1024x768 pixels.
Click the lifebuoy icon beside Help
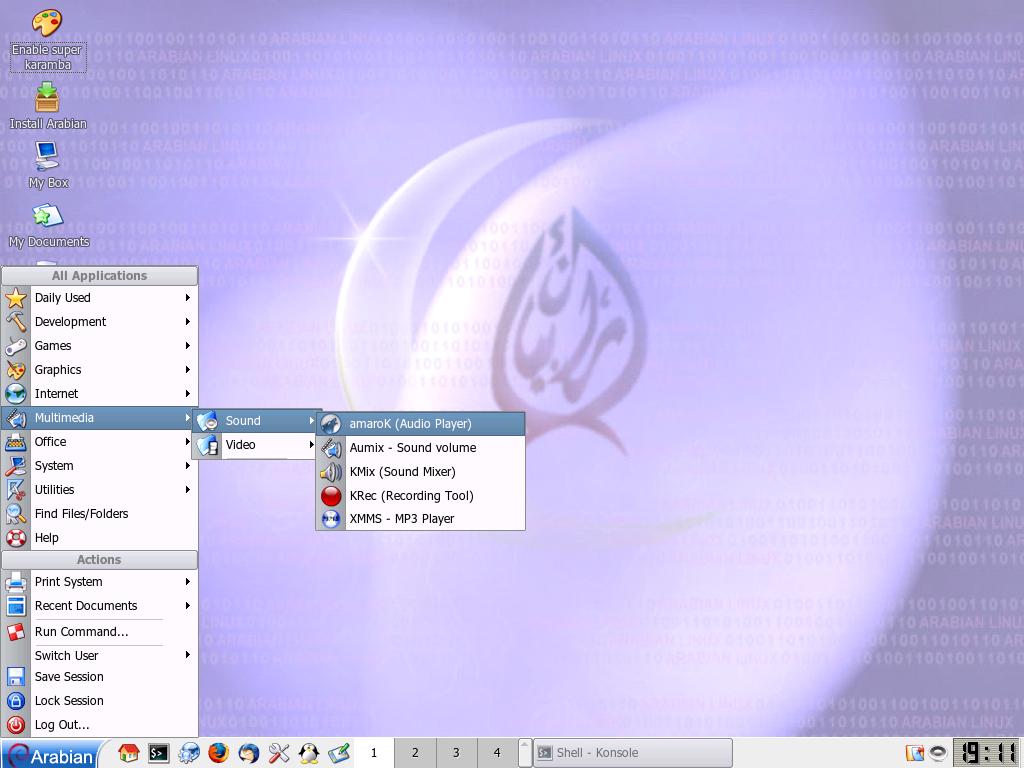(16, 538)
